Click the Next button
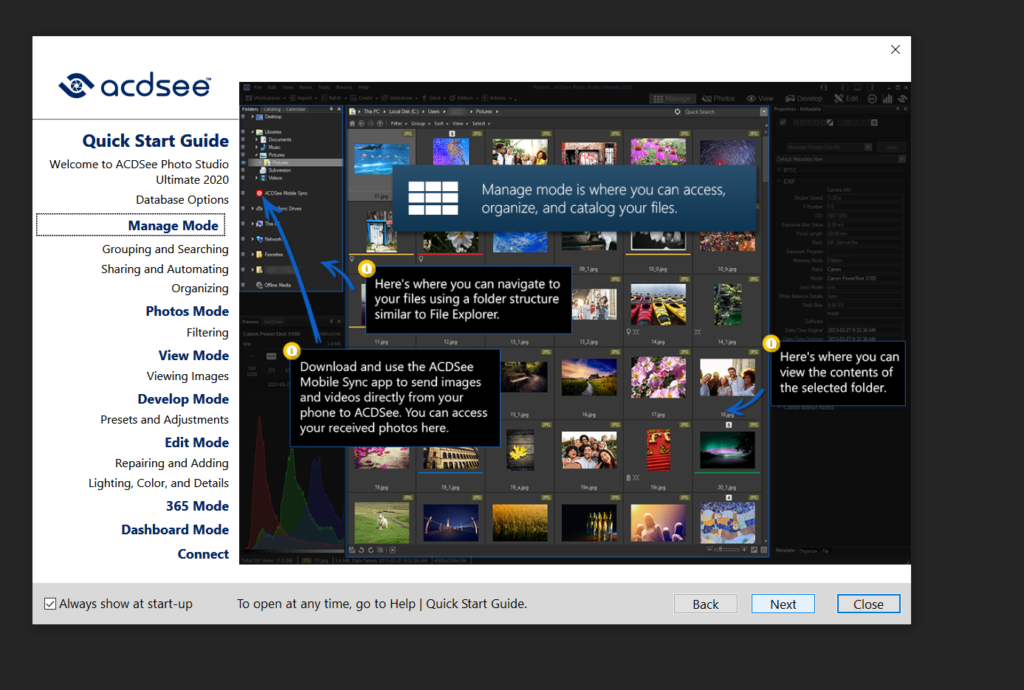1024x690 pixels. pyautogui.click(x=782, y=604)
